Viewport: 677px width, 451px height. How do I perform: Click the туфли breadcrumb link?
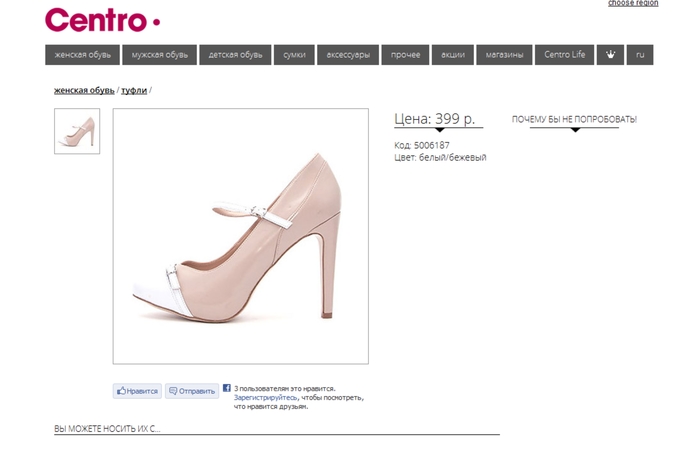134,90
